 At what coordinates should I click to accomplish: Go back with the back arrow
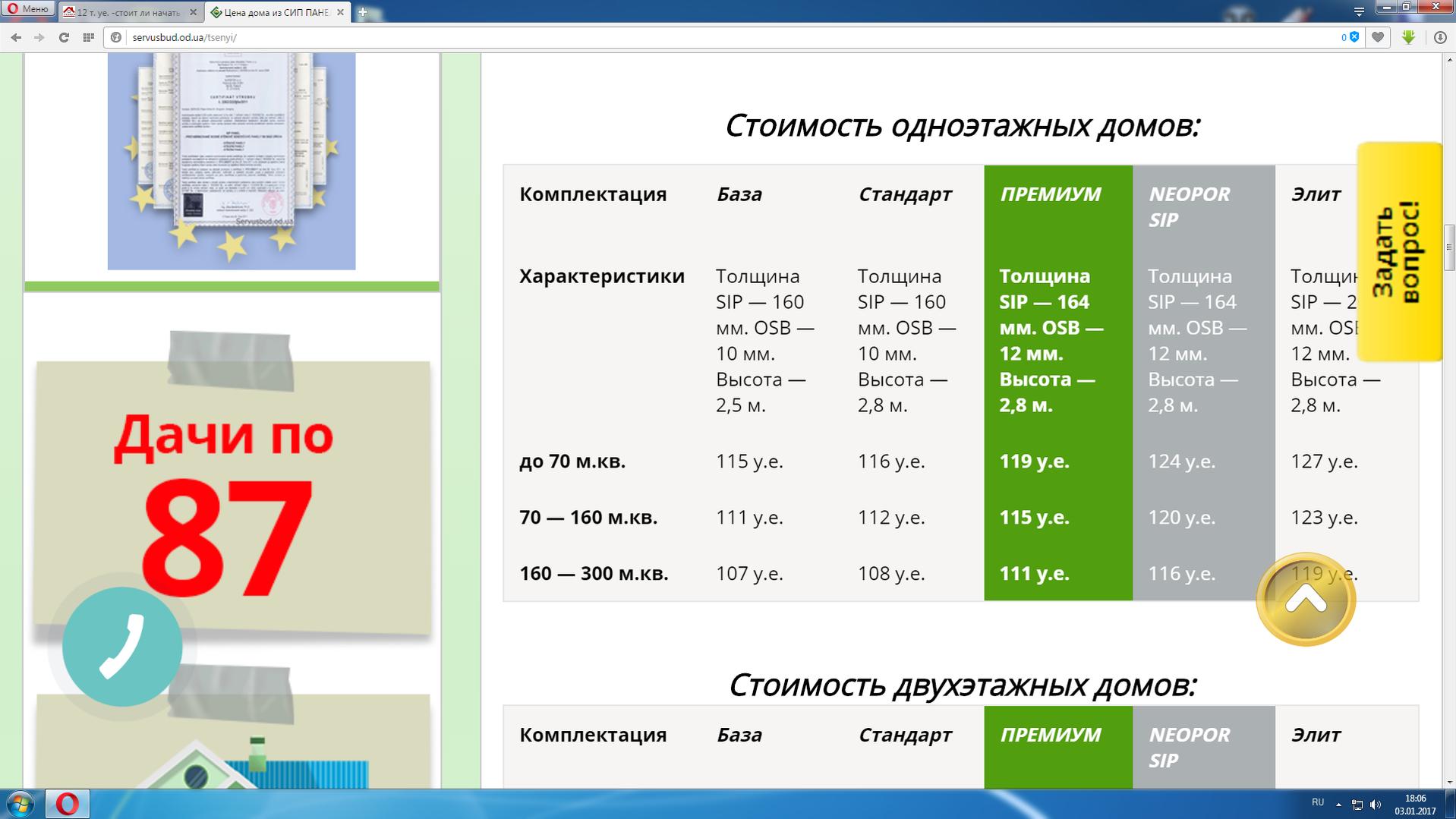point(16,37)
